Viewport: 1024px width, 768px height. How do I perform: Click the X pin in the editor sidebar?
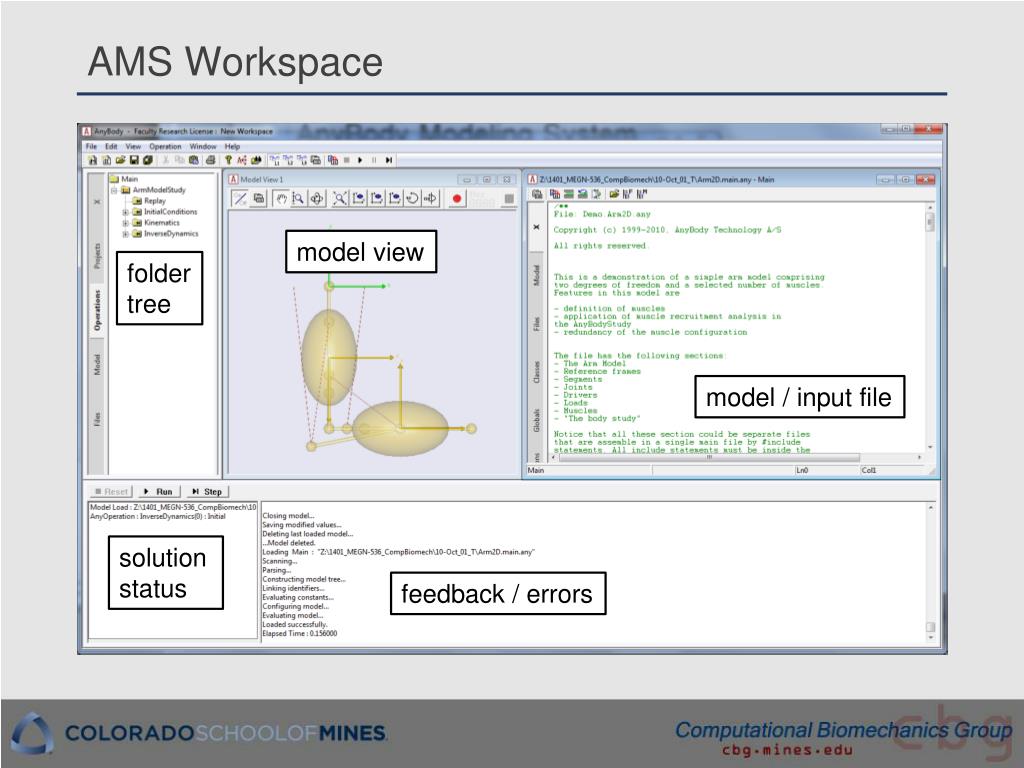click(x=536, y=227)
